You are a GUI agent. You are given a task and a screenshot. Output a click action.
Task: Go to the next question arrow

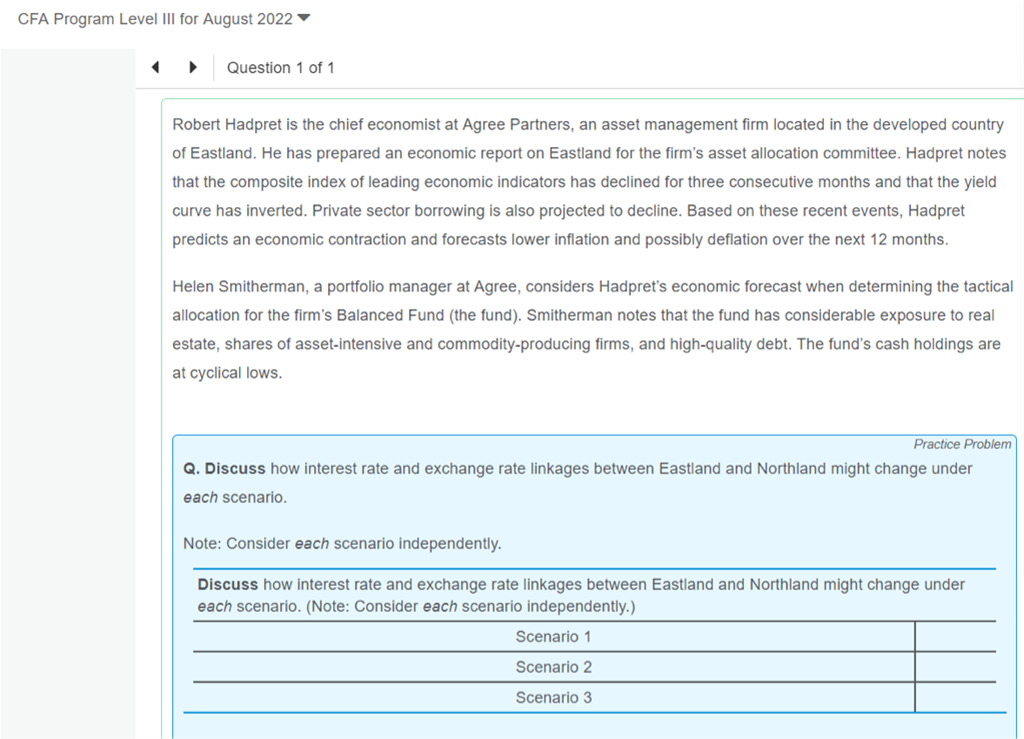[x=192, y=68]
